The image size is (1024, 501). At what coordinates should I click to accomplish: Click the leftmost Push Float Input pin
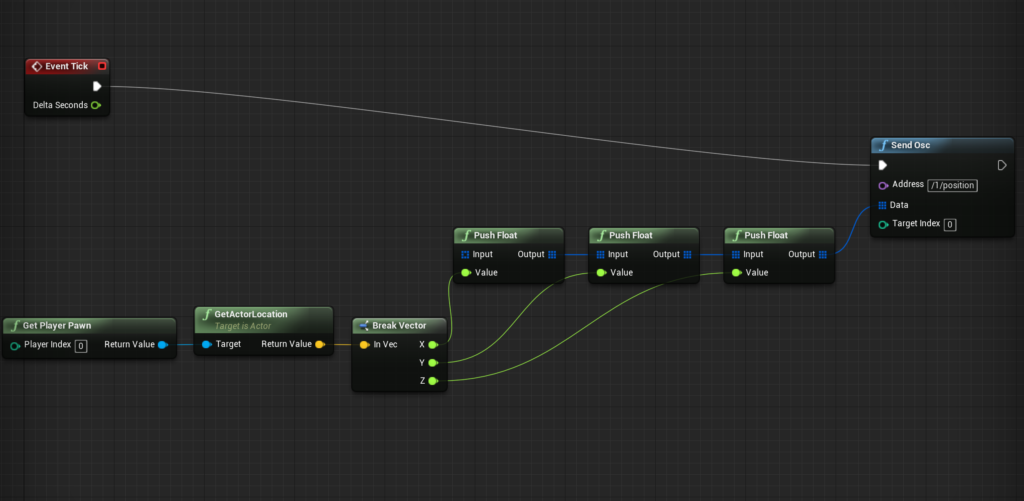point(465,254)
